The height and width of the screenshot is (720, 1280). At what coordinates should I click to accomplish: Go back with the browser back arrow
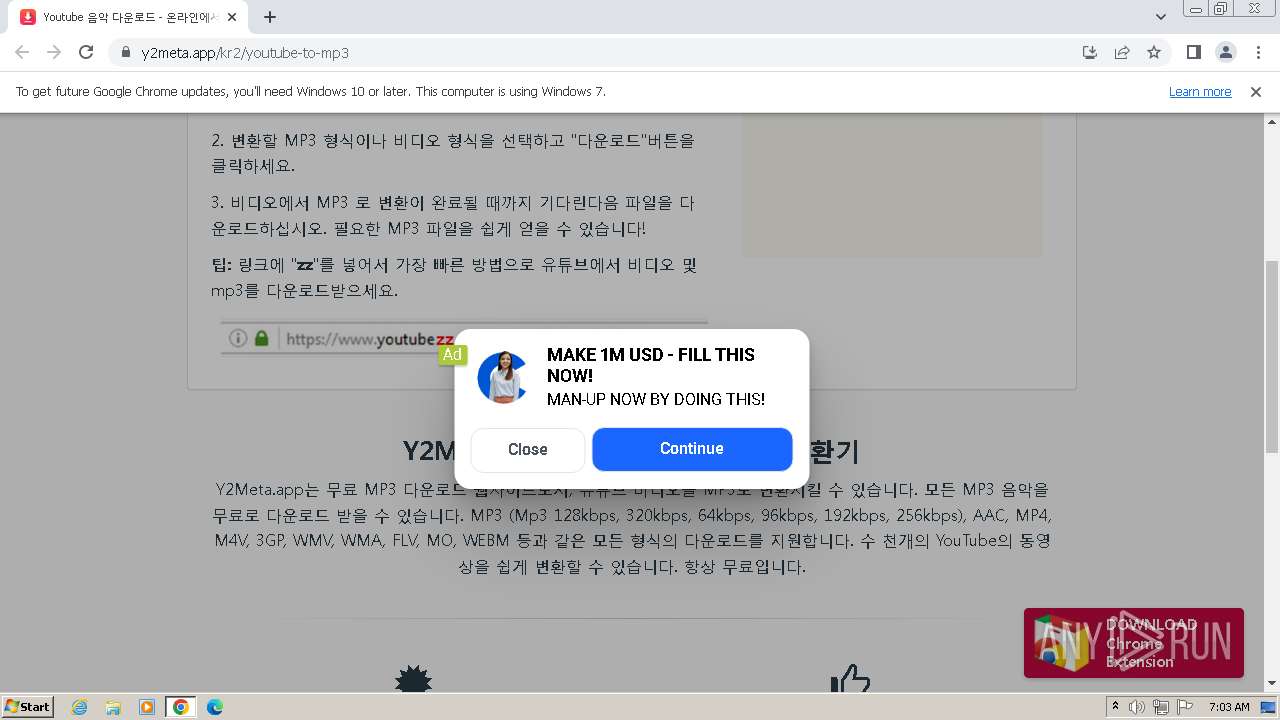[x=22, y=52]
